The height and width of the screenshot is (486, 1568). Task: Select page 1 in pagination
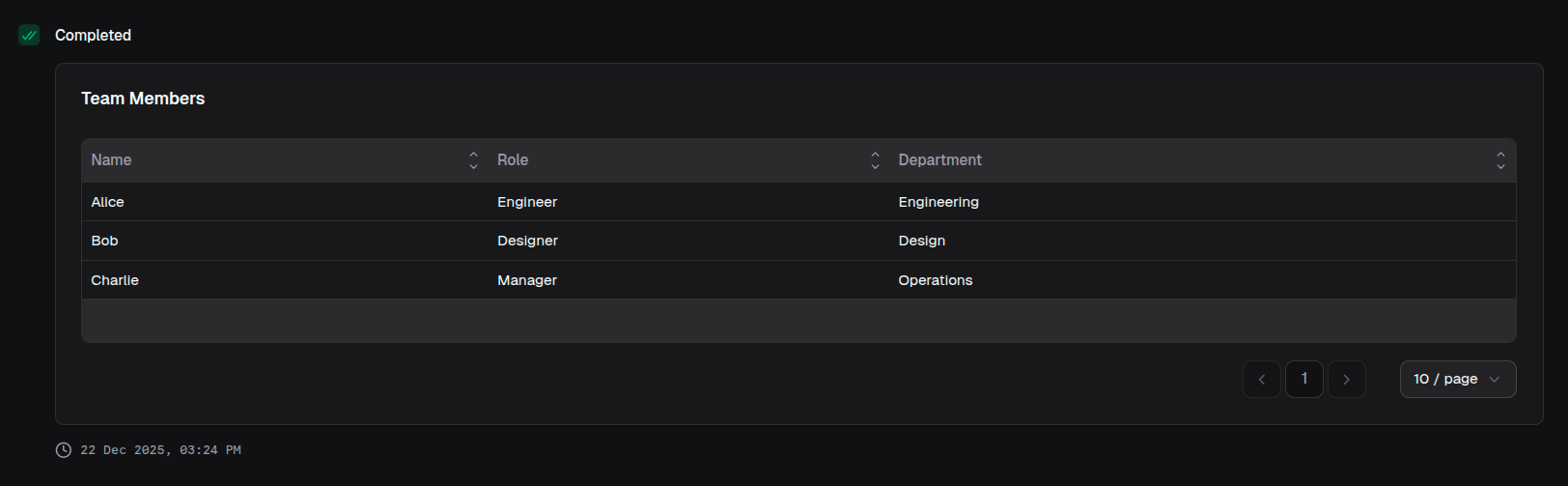(1303, 380)
